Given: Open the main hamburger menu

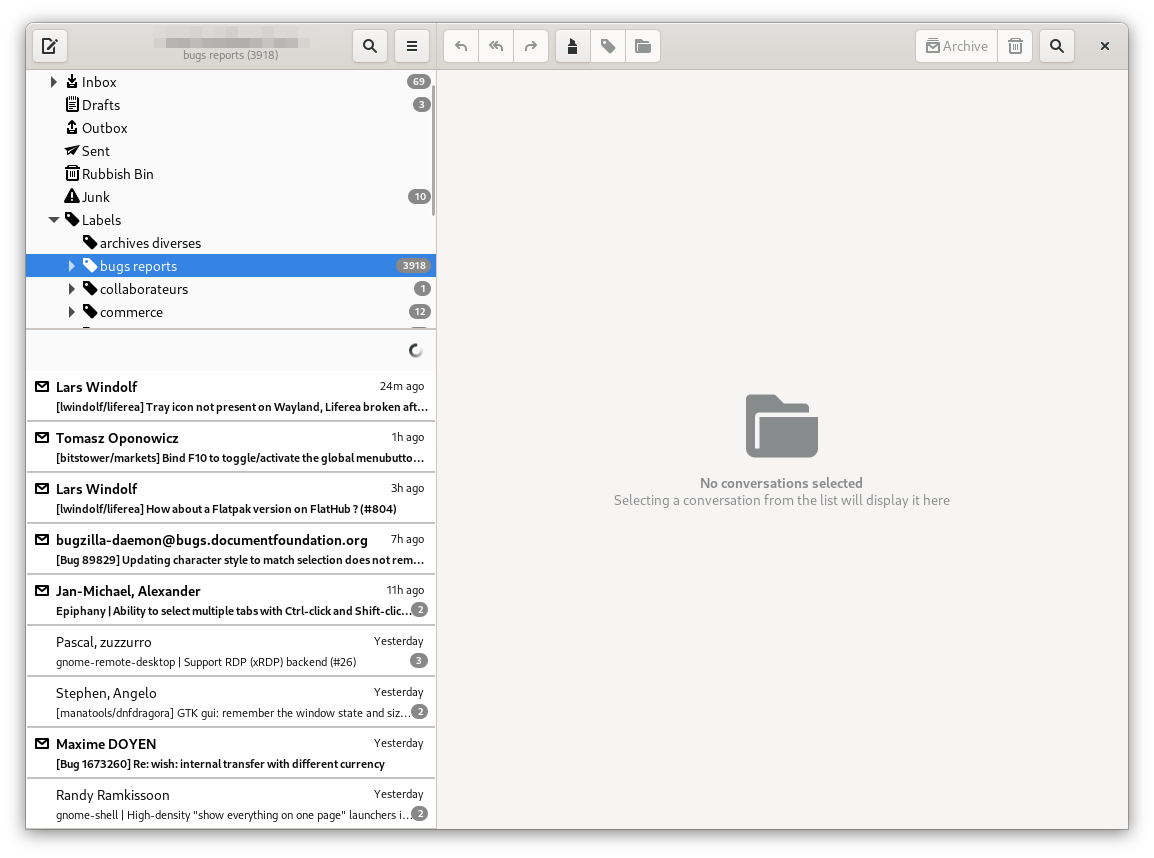Looking at the screenshot, I should pyautogui.click(x=411, y=46).
